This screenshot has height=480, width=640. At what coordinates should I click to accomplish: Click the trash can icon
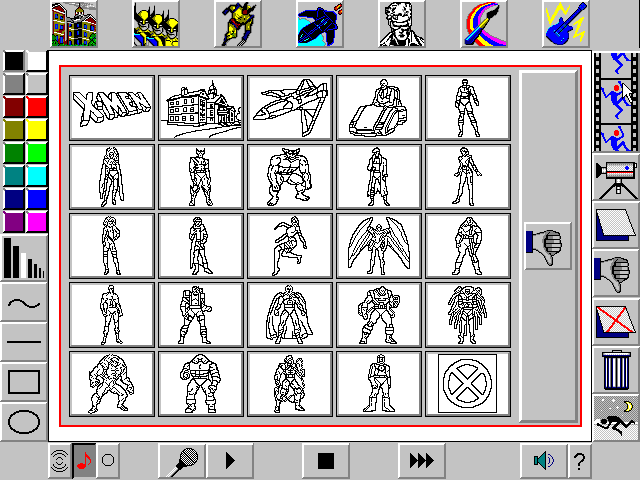pos(616,370)
